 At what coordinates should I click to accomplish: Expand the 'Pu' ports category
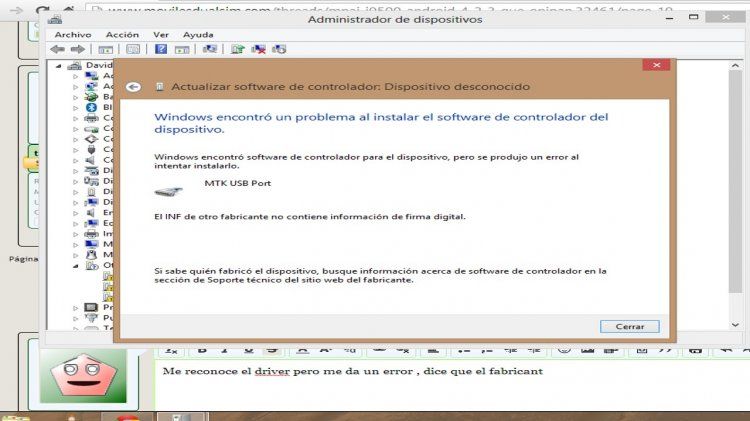[x=76, y=318]
